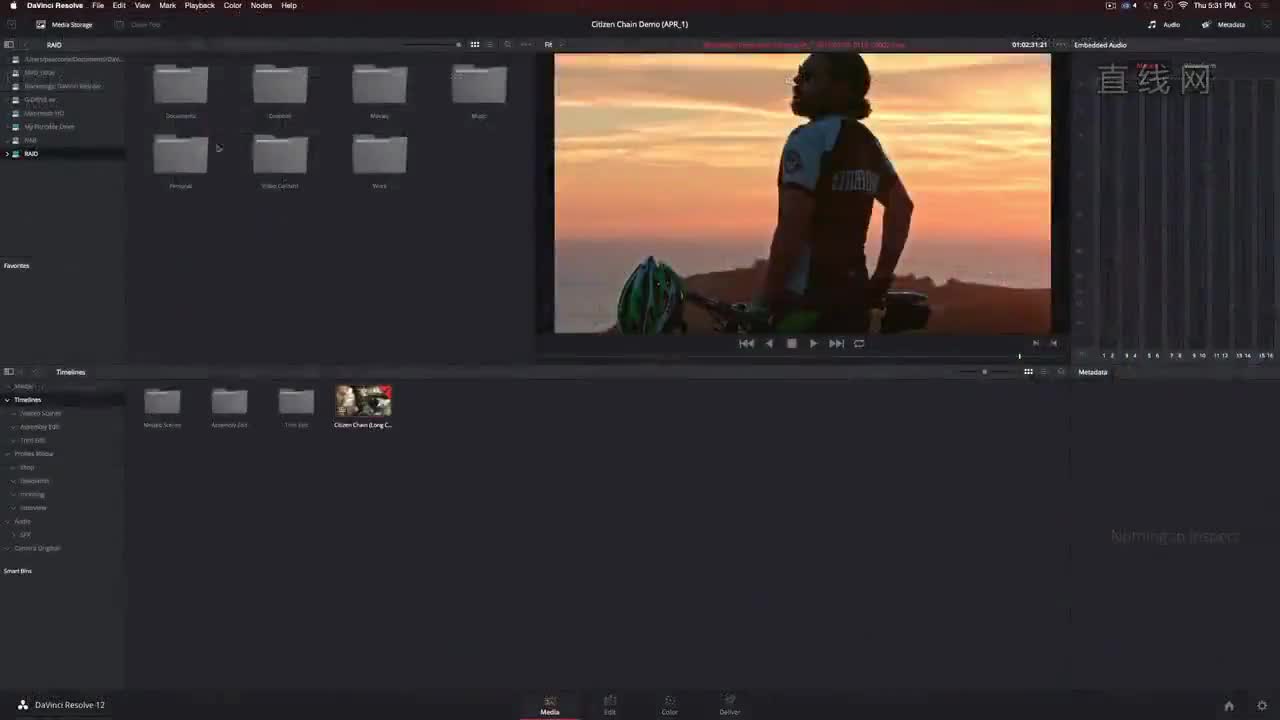Adjust the media pool thumbnail size slider

click(984, 372)
